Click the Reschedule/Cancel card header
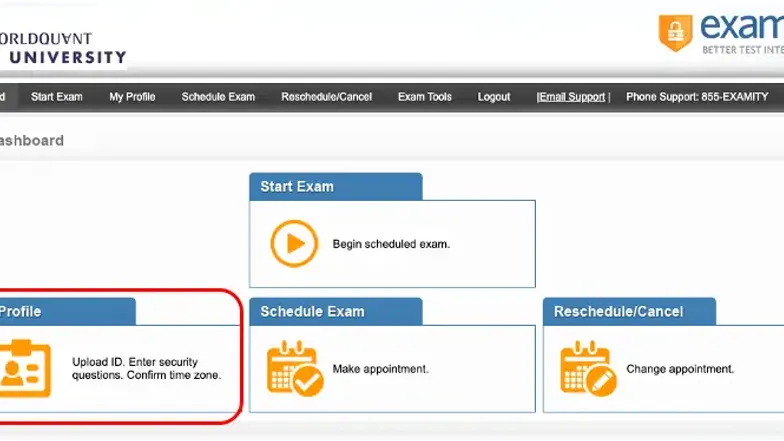The height and width of the screenshot is (441, 784). (x=630, y=312)
